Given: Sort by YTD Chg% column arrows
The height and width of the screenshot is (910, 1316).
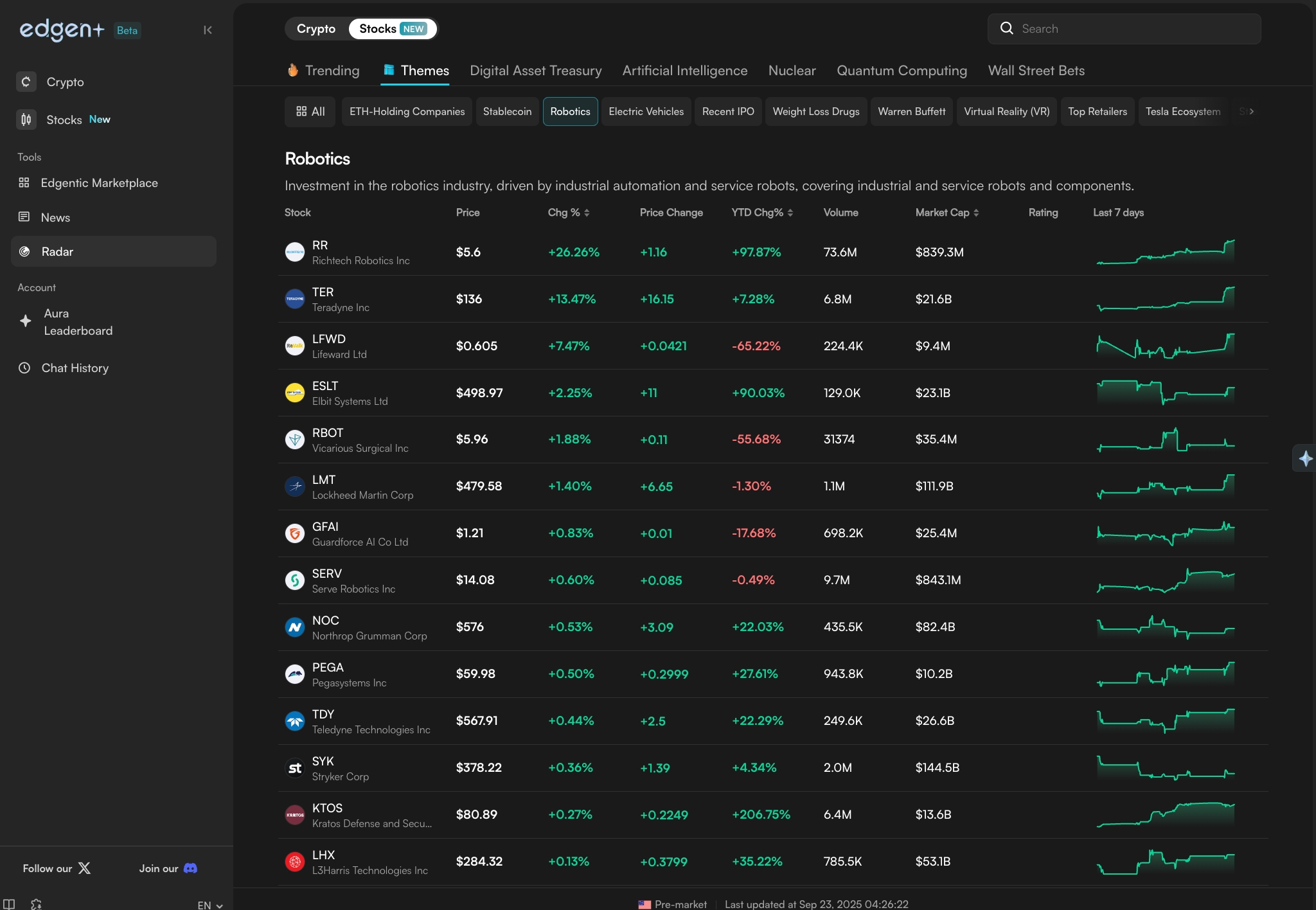Looking at the screenshot, I should (x=790, y=213).
